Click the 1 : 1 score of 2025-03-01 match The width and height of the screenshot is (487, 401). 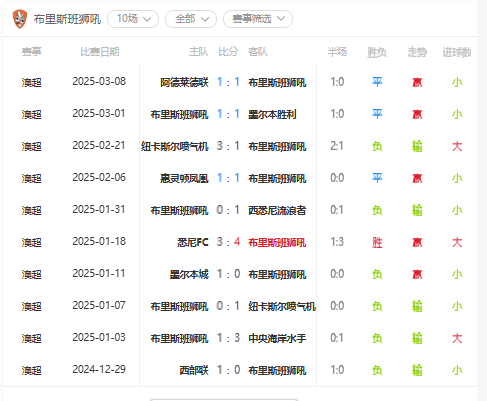click(x=228, y=114)
